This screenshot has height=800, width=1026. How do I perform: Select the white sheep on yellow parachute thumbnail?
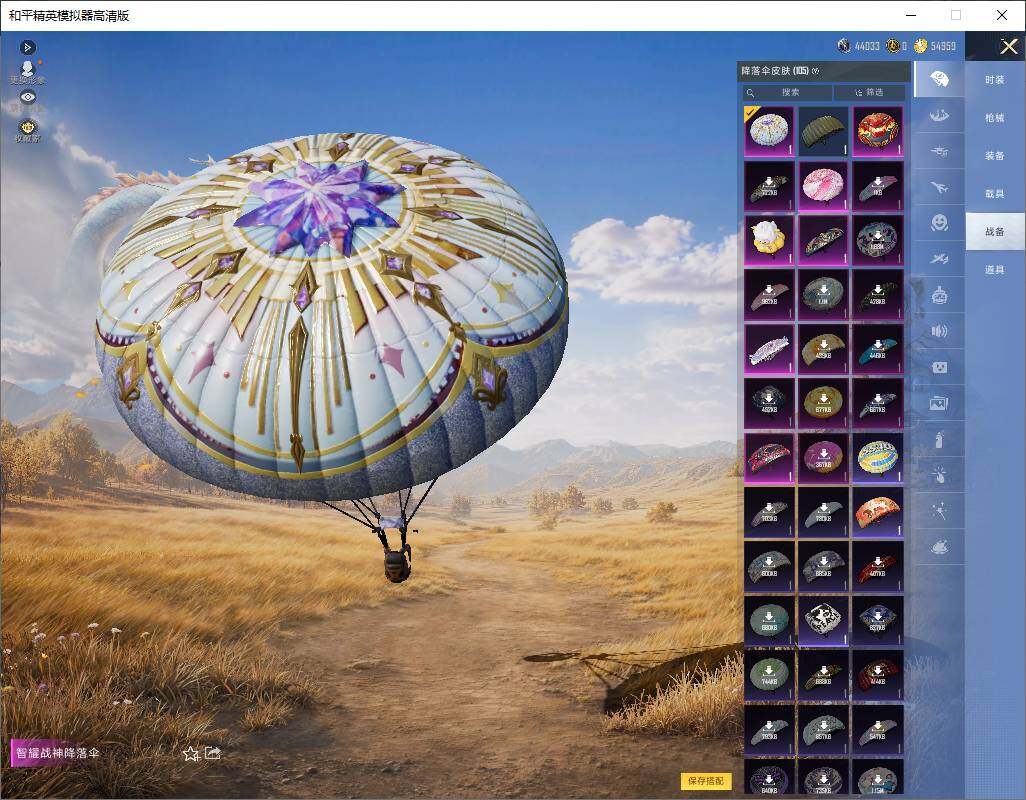pos(769,240)
